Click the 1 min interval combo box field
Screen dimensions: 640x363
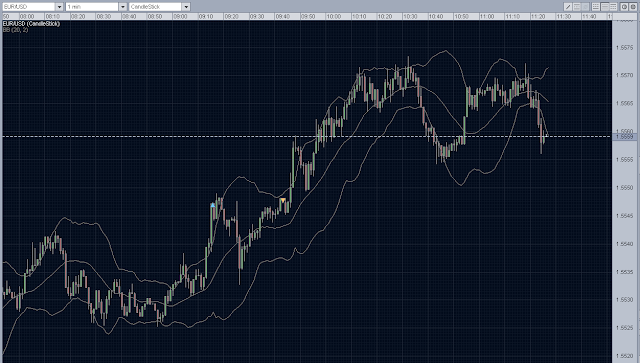(96, 7)
